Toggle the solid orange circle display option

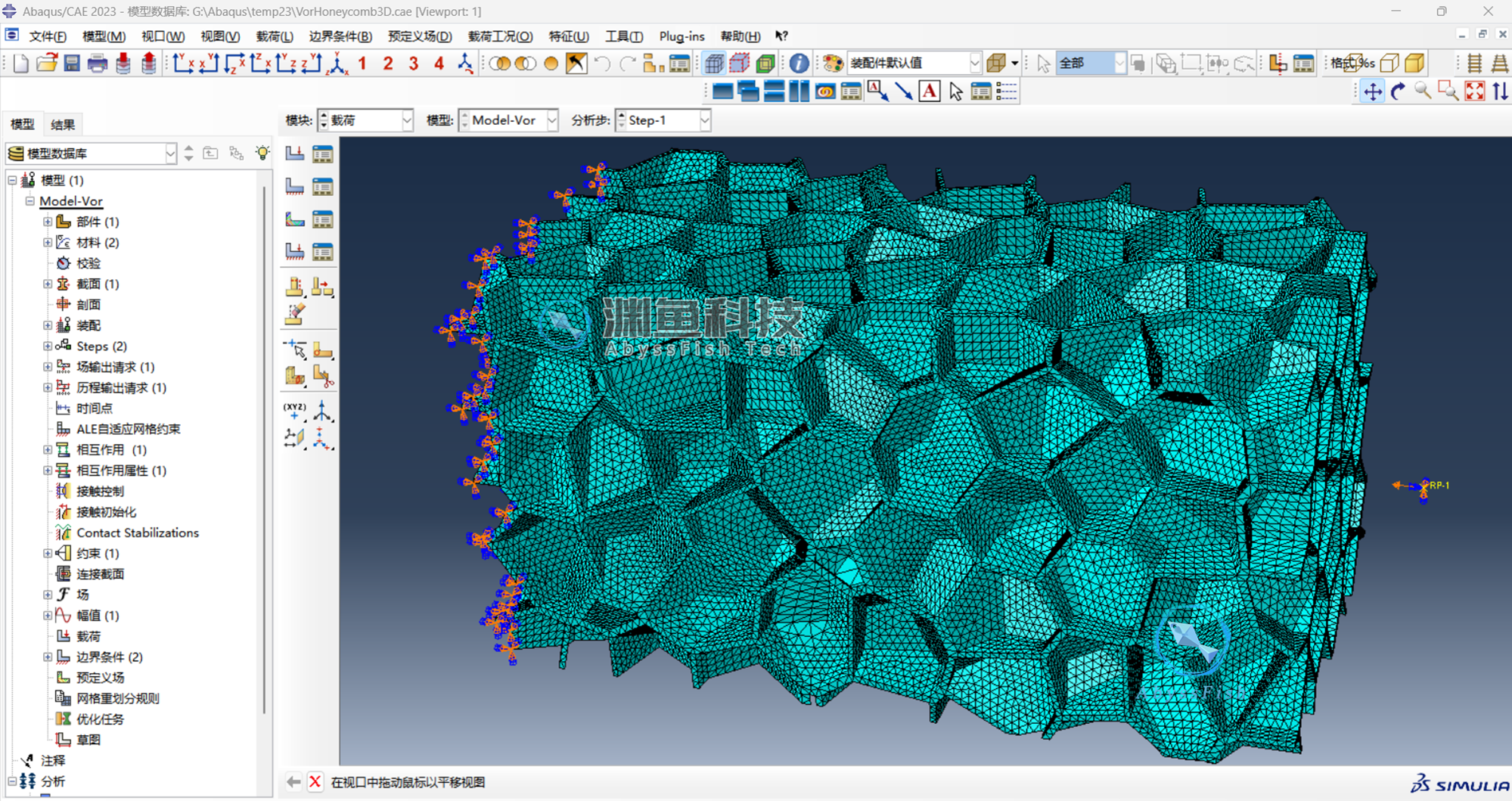coord(551,64)
